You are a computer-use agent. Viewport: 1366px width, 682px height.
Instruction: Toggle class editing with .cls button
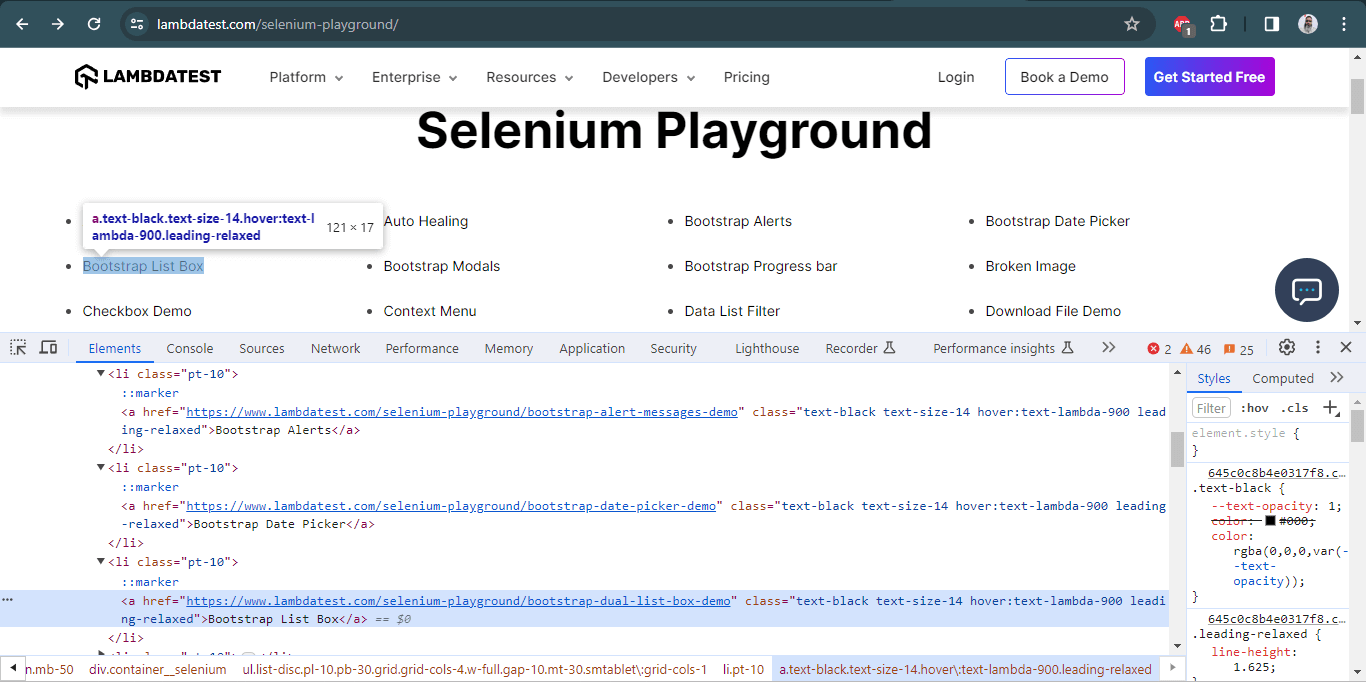[1294, 408]
